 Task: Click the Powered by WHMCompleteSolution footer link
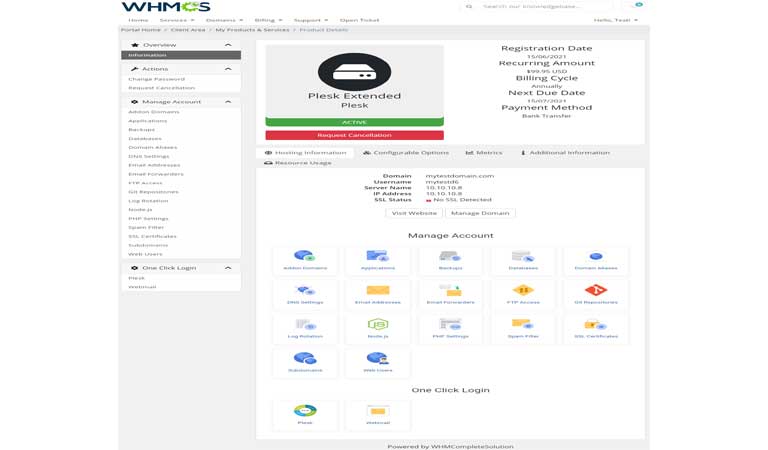[450, 447]
